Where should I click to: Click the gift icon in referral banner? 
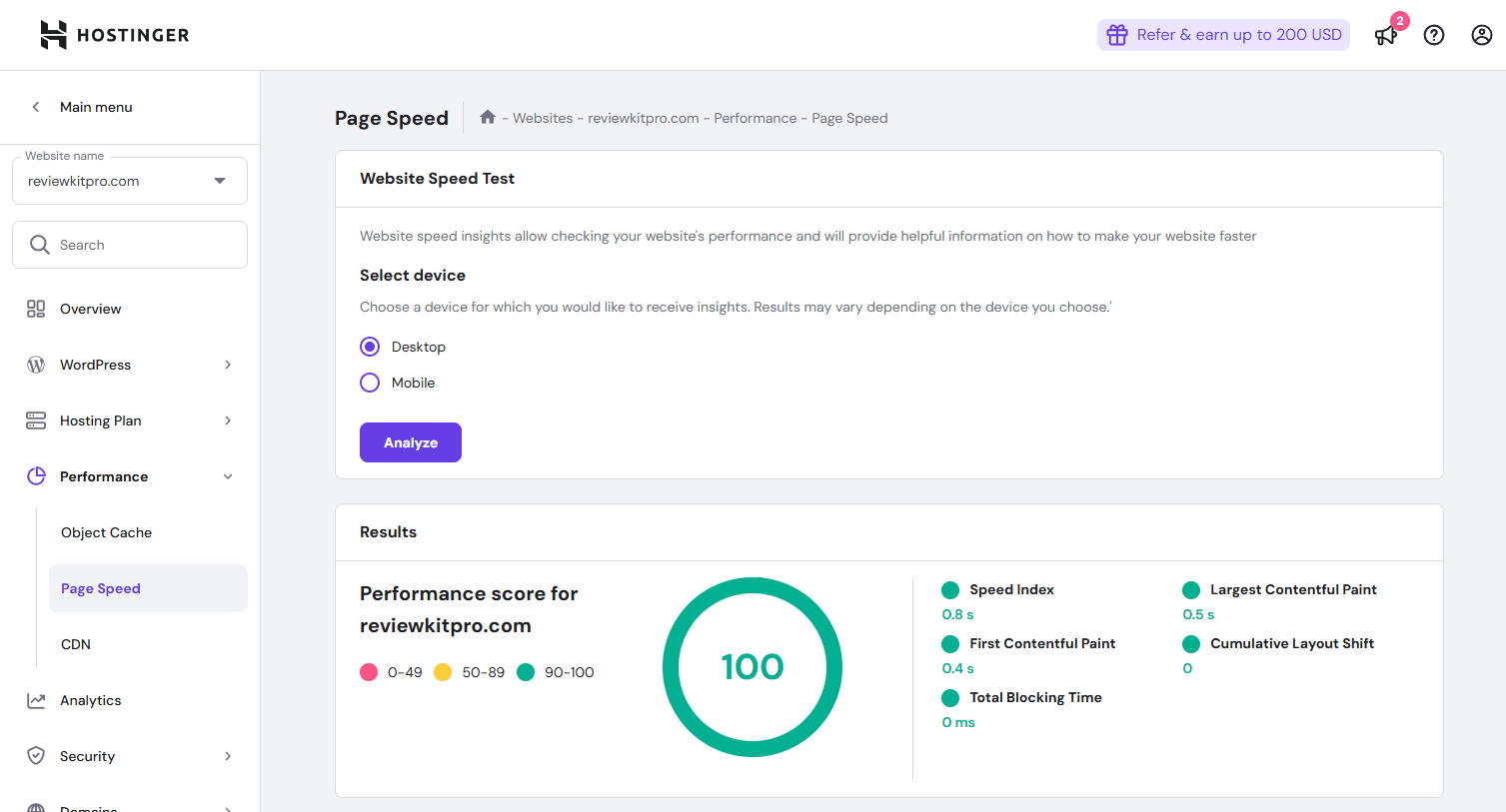(x=1117, y=35)
